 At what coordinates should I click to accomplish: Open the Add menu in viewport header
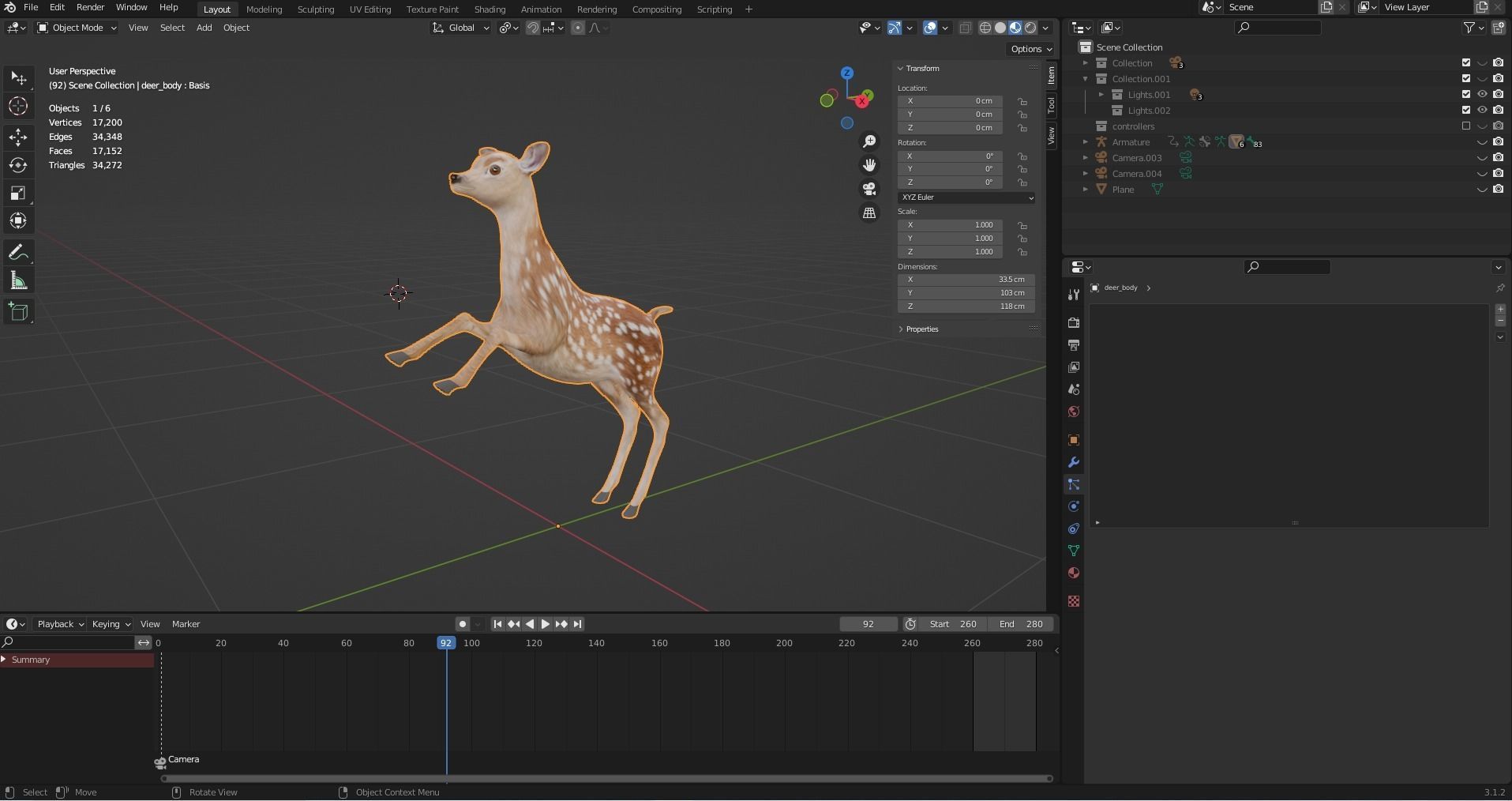[x=204, y=28]
